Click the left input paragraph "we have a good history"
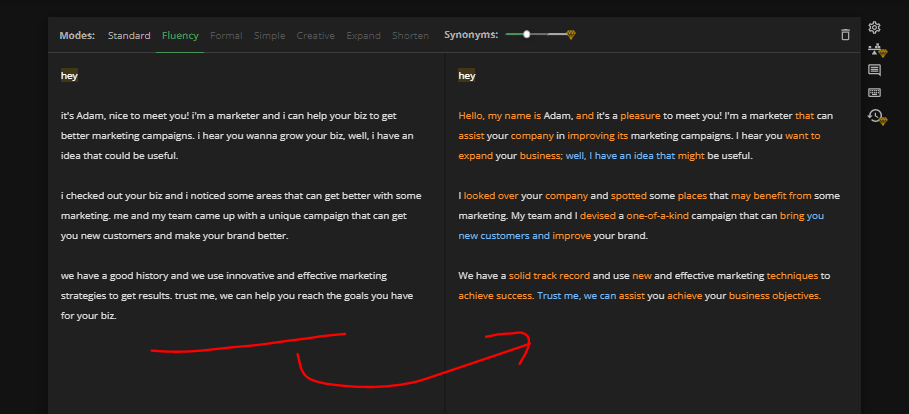Viewport: 909px width, 414px height. [237, 296]
